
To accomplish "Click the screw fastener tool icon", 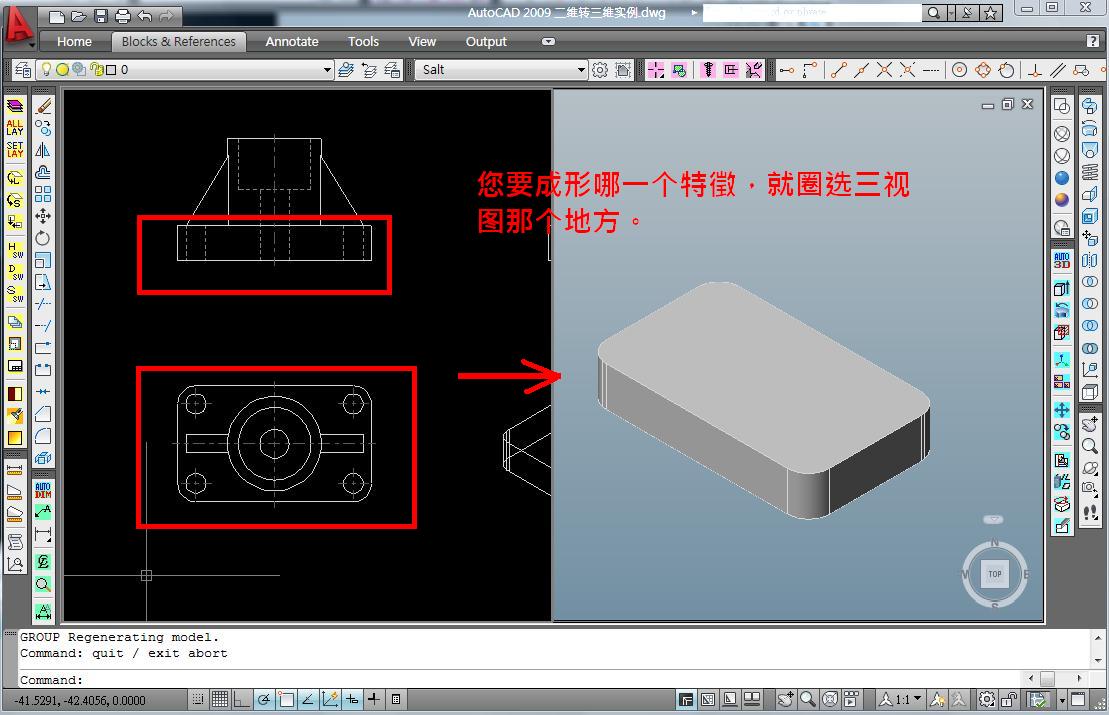I will 708,69.
